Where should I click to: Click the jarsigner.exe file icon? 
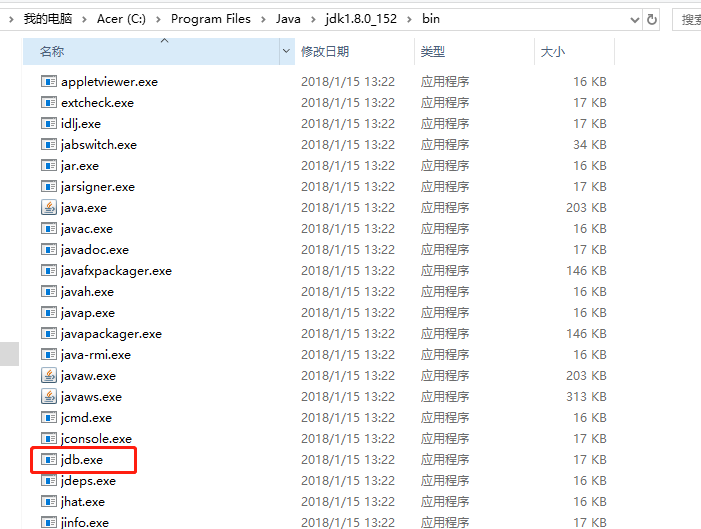49,186
